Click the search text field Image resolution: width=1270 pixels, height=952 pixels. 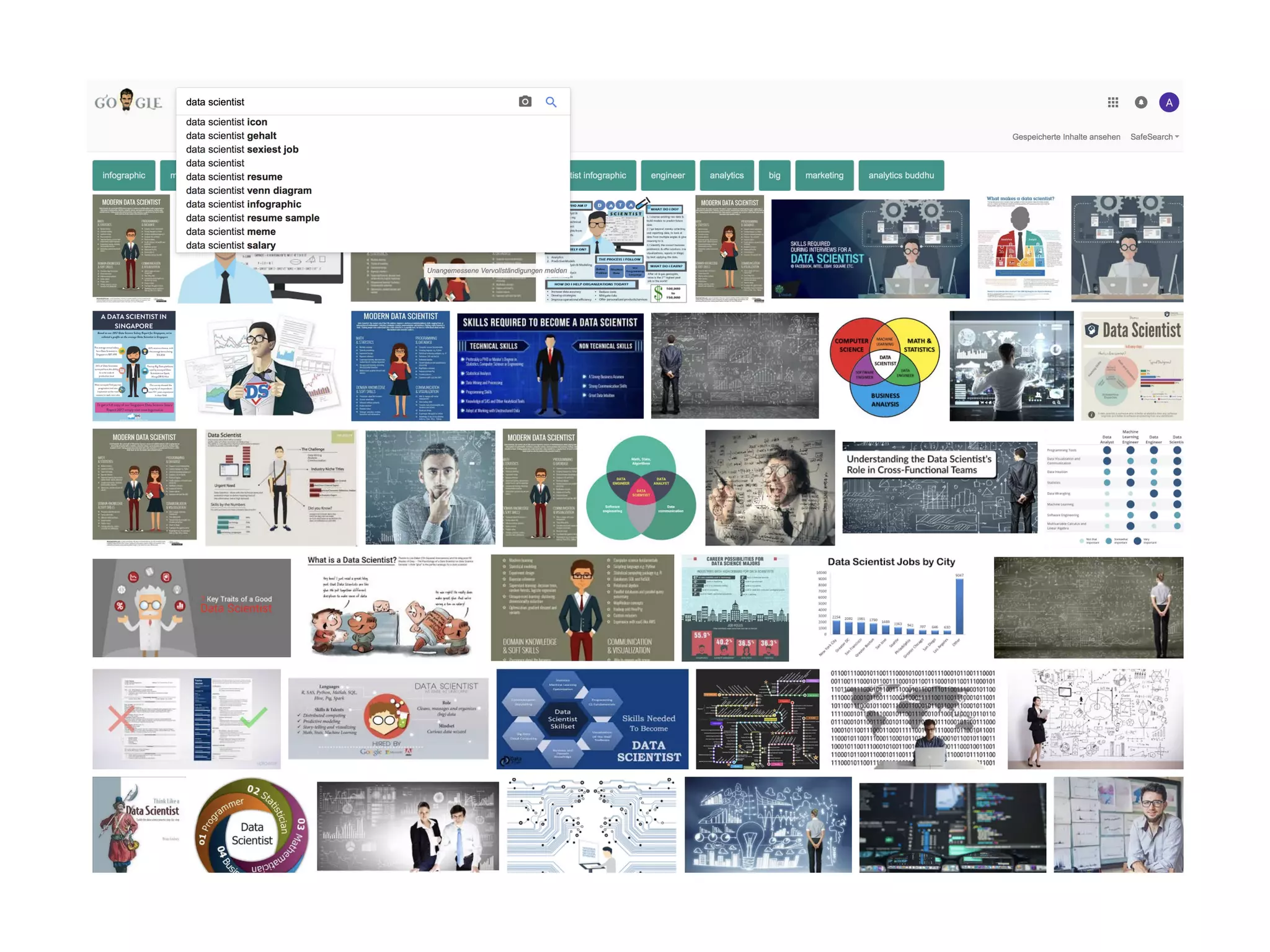(x=347, y=102)
